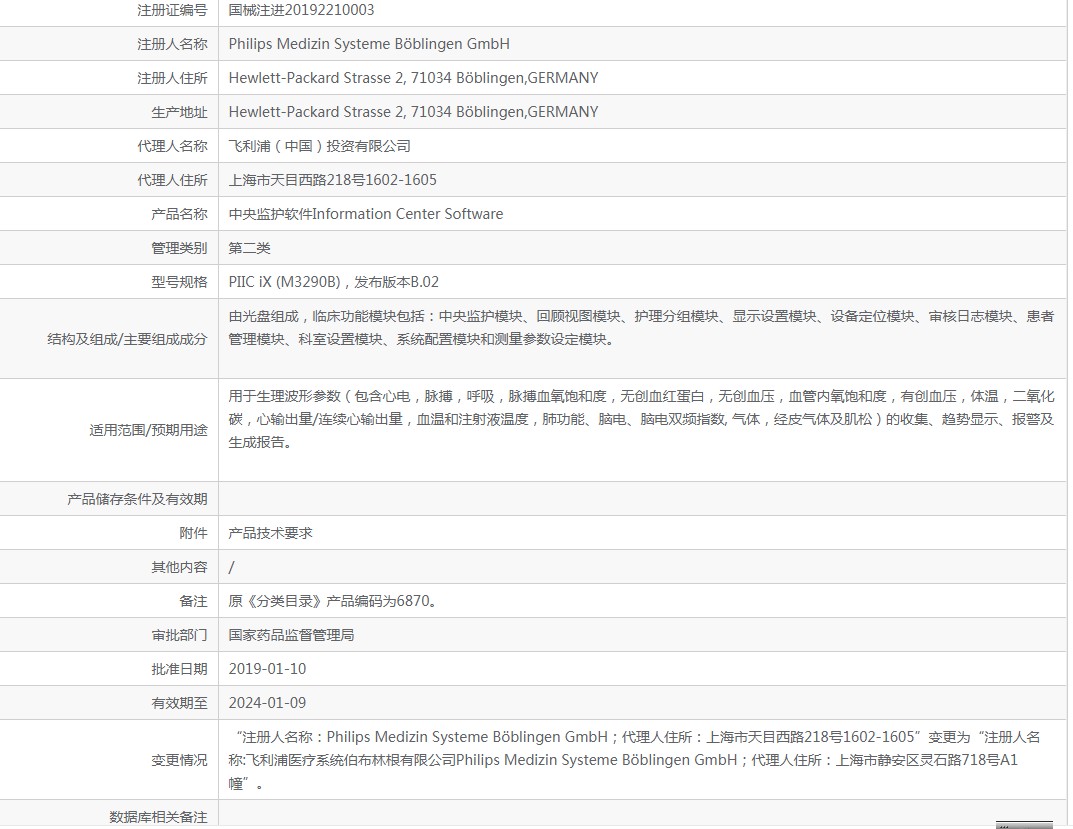The height and width of the screenshot is (829, 1073).
Task: Click the 注册人名称 label
Action: 172,44
